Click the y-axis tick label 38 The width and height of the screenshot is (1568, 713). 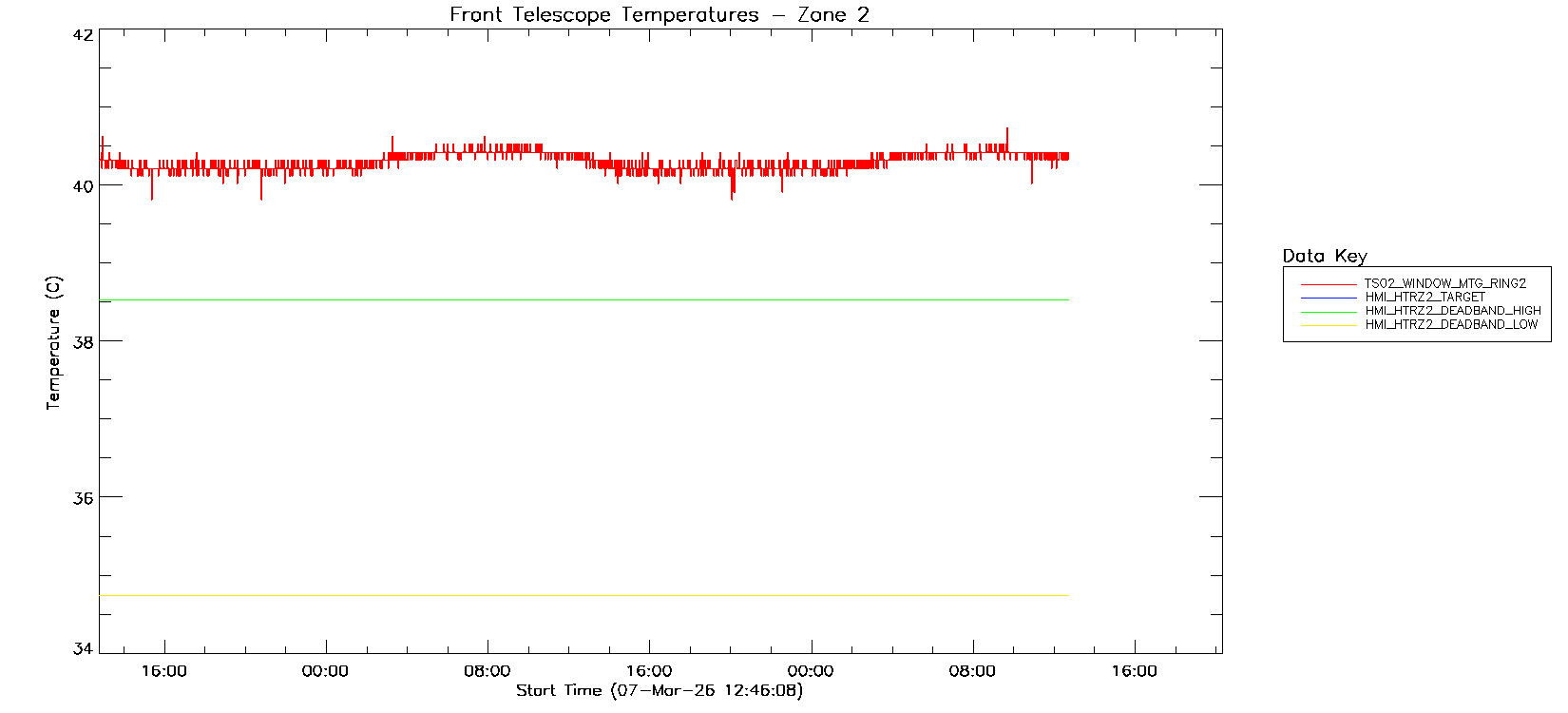[x=84, y=342]
